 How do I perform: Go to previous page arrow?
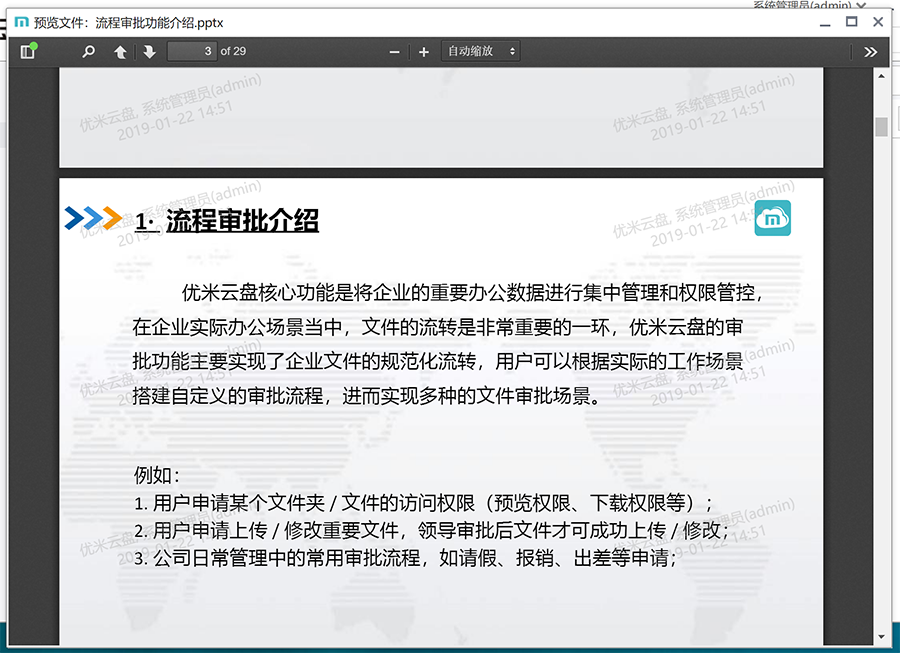click(120, 52)
